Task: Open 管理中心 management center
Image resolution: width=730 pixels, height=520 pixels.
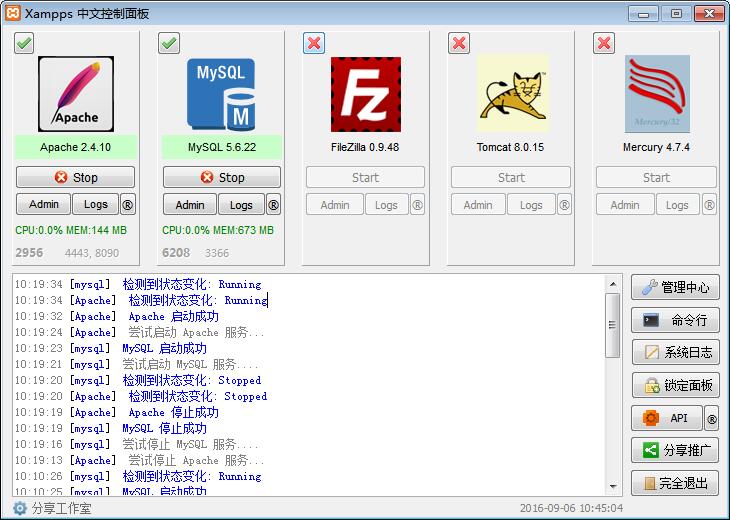Action: [x=676, y=287]
